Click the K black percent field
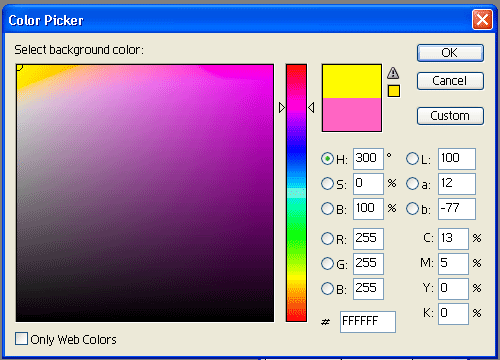Image resolution: width=500 pixels, height=360 pixels. (453, 314)
